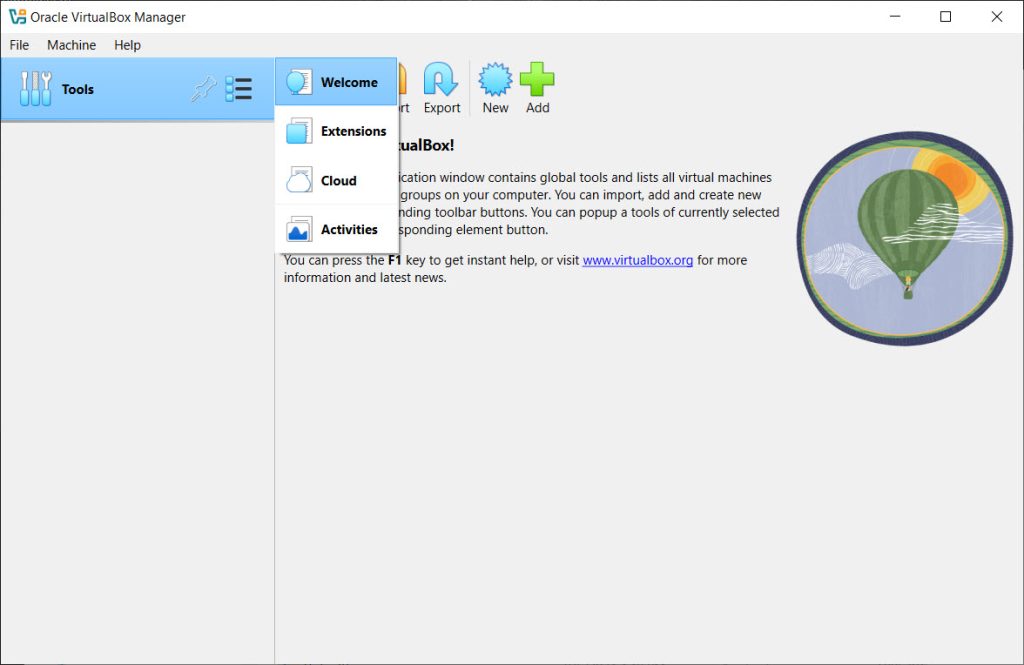Create a new machine with New button

[495, 88]
